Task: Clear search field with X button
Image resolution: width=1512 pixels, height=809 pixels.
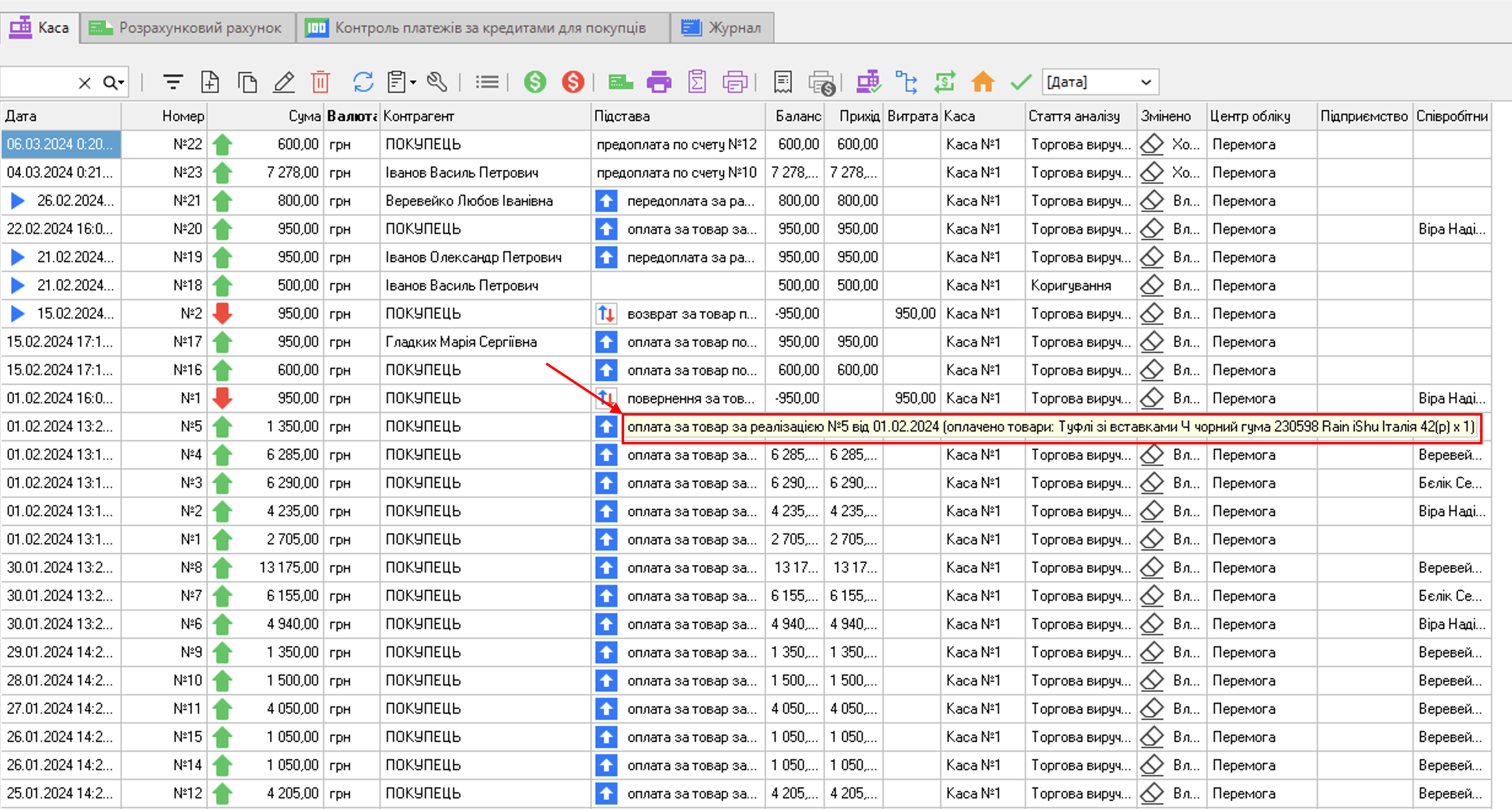Action: [85, 83]
